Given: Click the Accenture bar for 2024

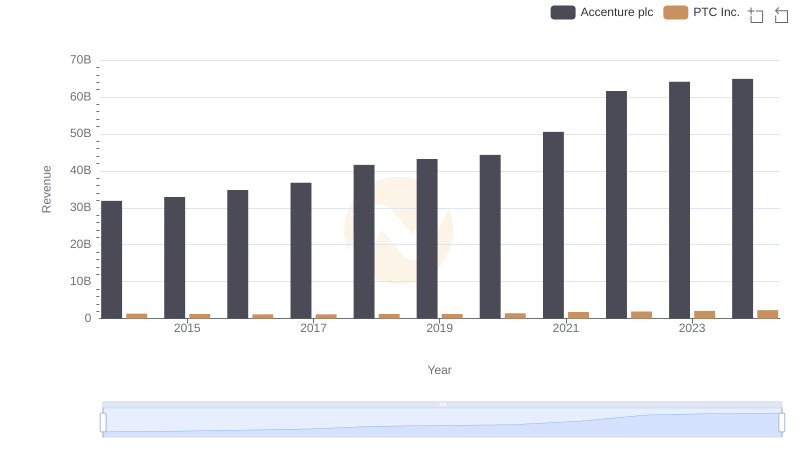Looking at the screenshot, I should pos(742,199).
